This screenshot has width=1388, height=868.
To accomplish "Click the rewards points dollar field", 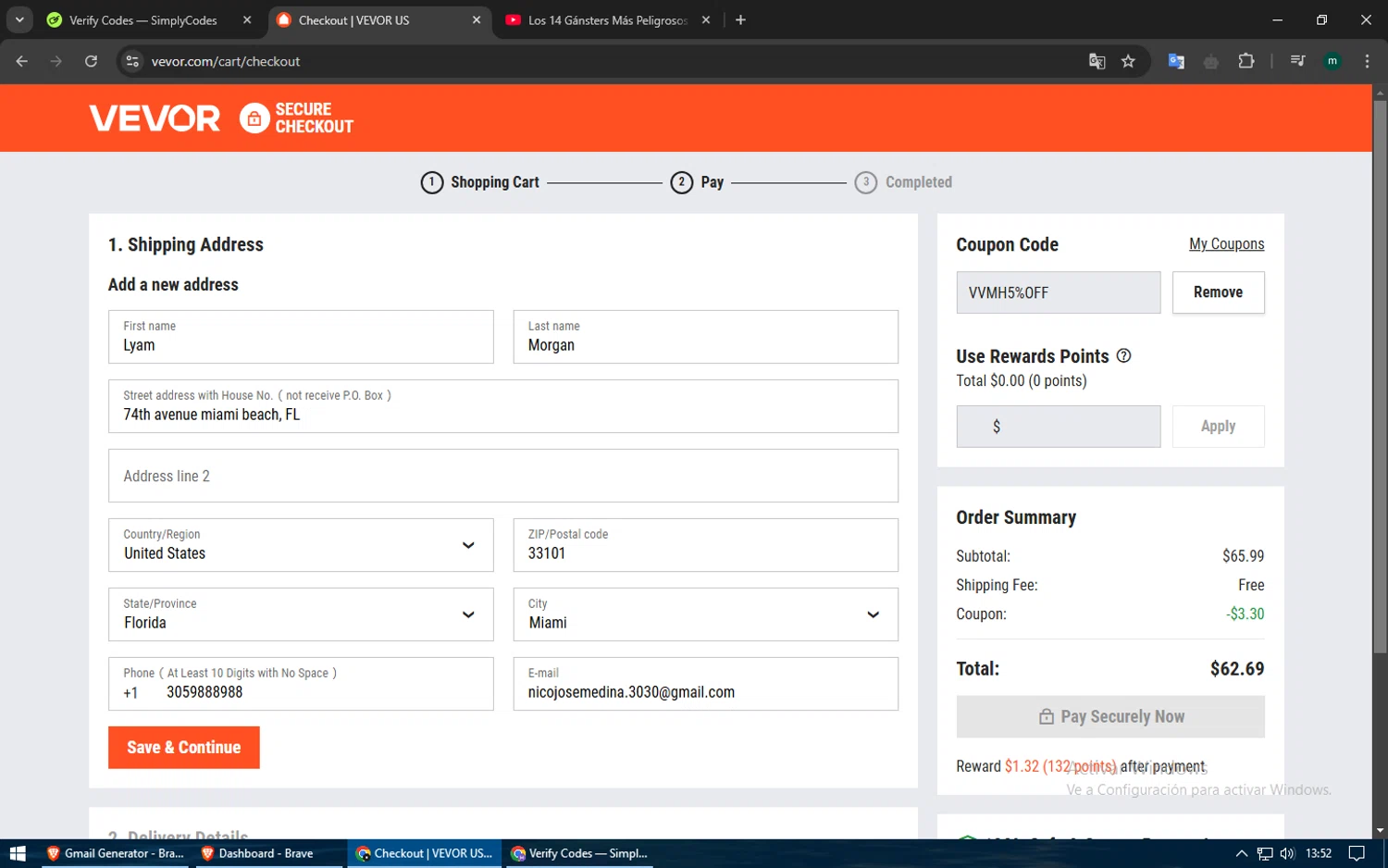I will click(1059, 427).
